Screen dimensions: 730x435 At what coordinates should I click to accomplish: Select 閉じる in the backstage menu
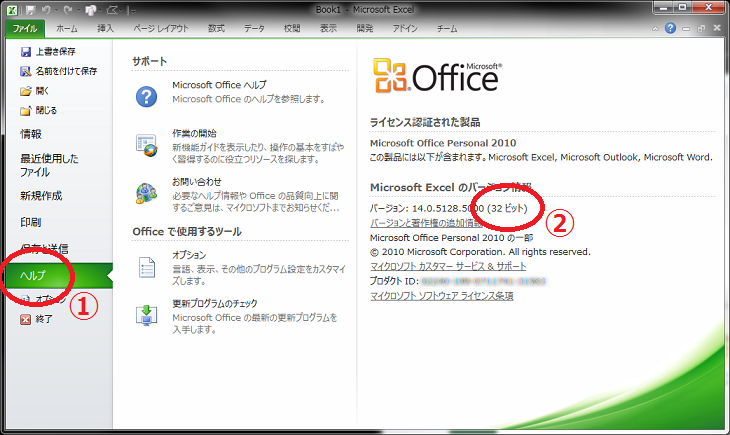39,110
